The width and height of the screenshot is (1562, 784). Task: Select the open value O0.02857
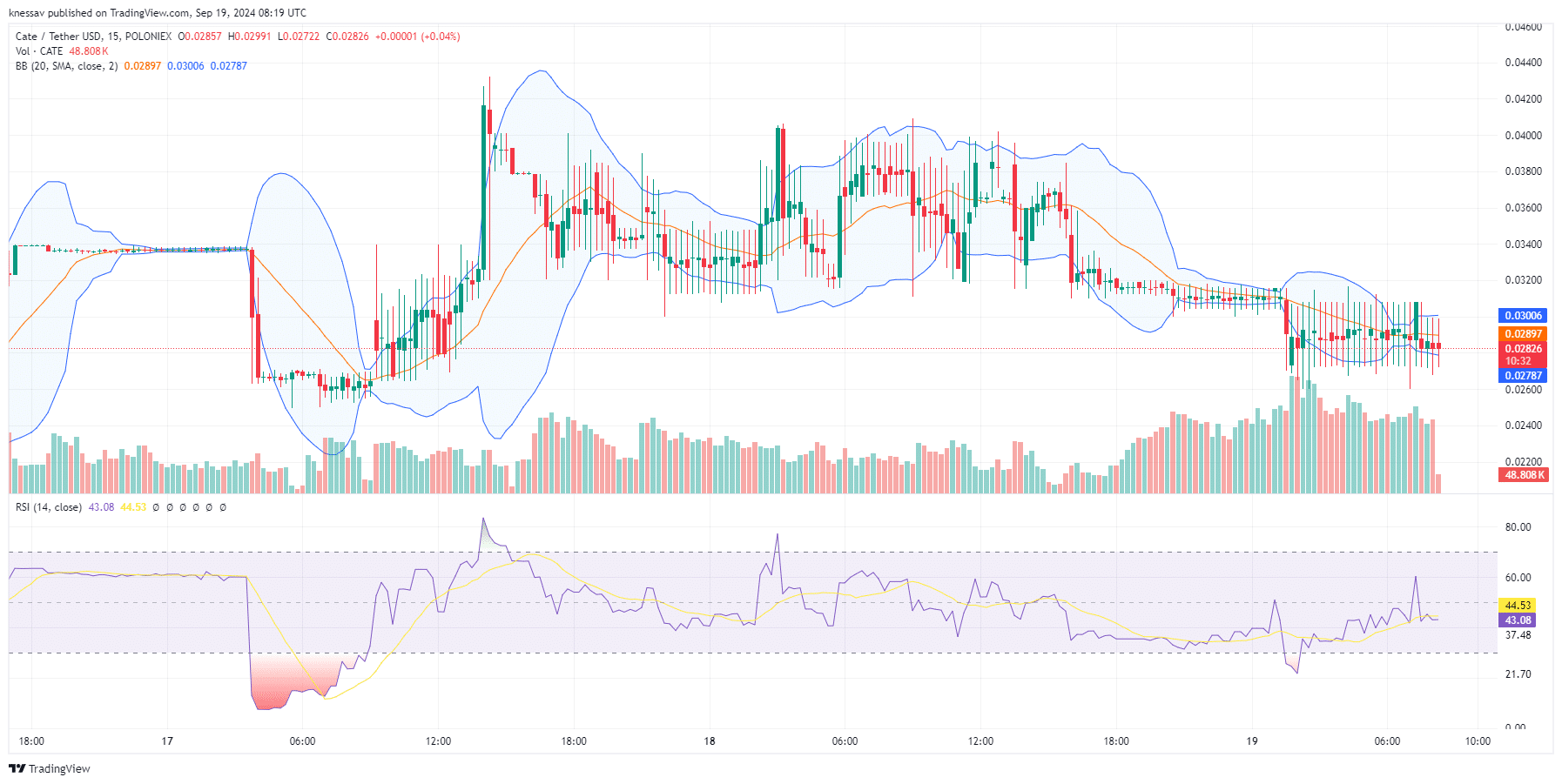(x=199, y=37)
